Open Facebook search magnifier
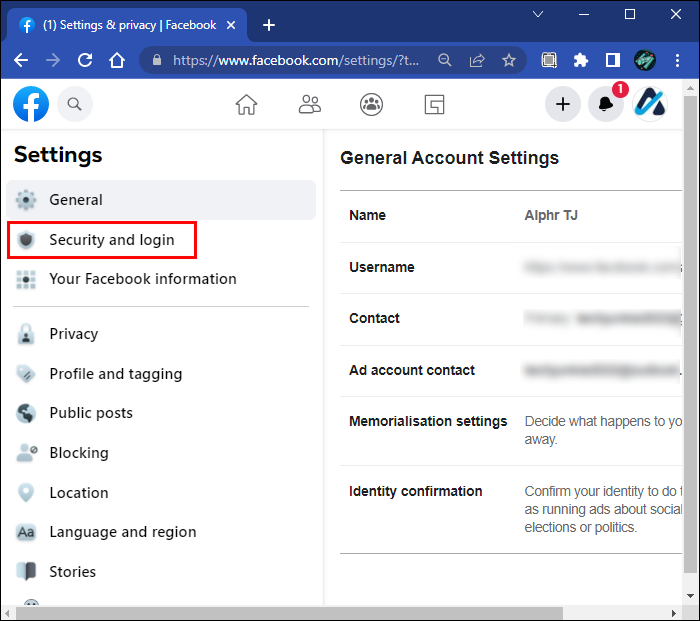This screenshot has height=621, width=700. (74, 103)
